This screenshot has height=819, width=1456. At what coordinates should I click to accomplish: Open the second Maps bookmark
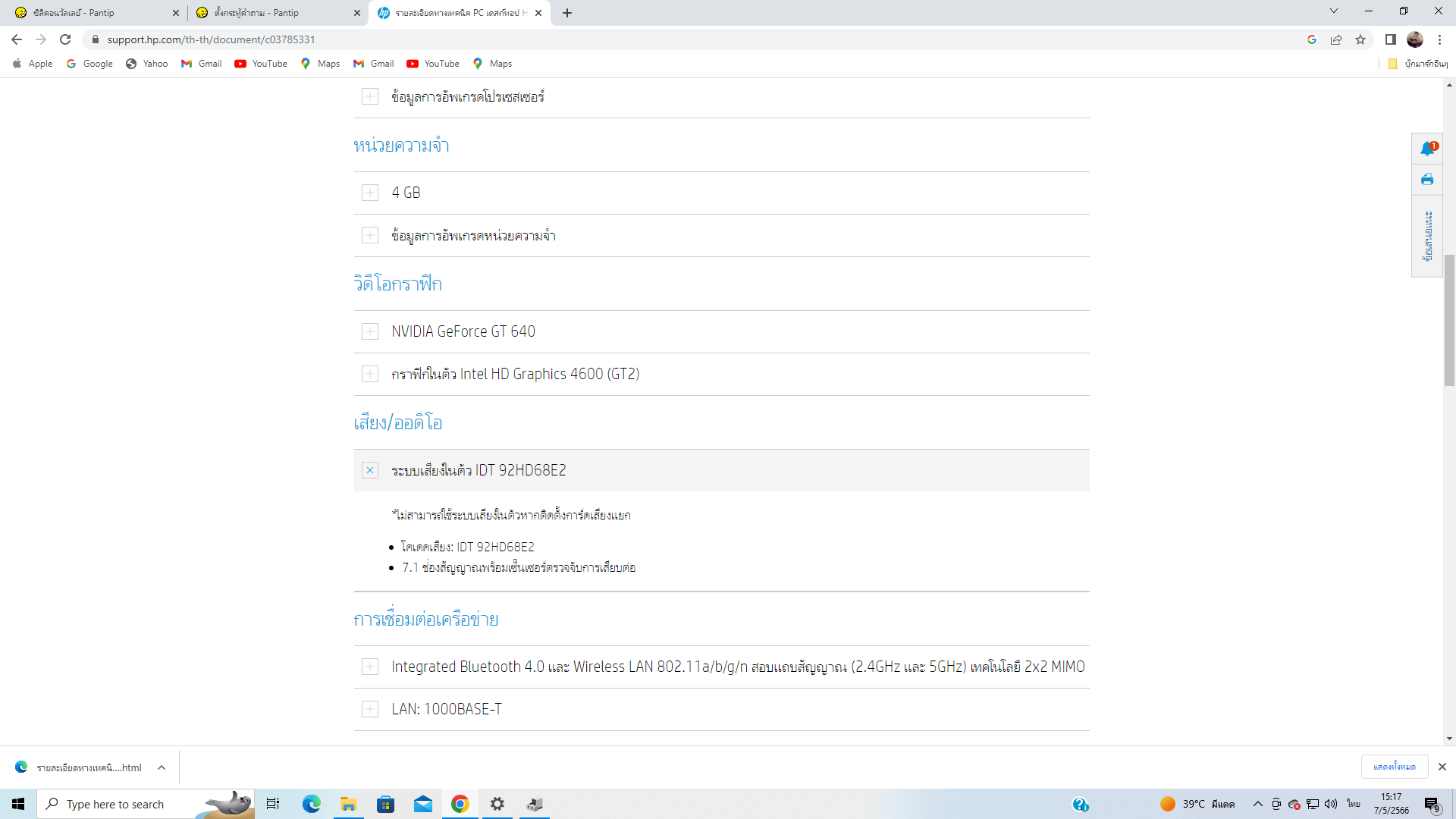click(492, 64)
